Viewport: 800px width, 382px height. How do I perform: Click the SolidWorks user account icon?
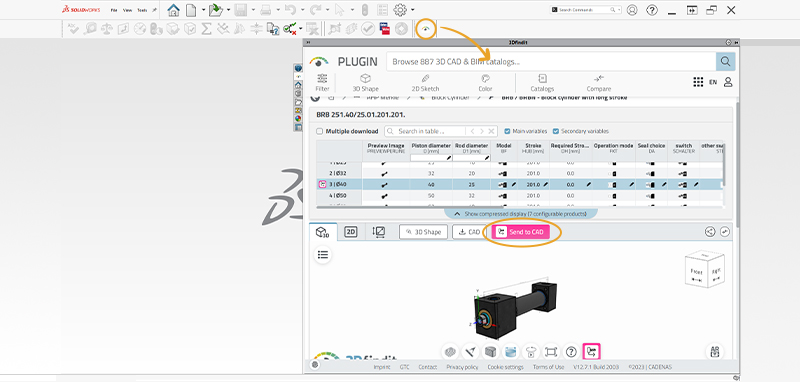(632, 10)
